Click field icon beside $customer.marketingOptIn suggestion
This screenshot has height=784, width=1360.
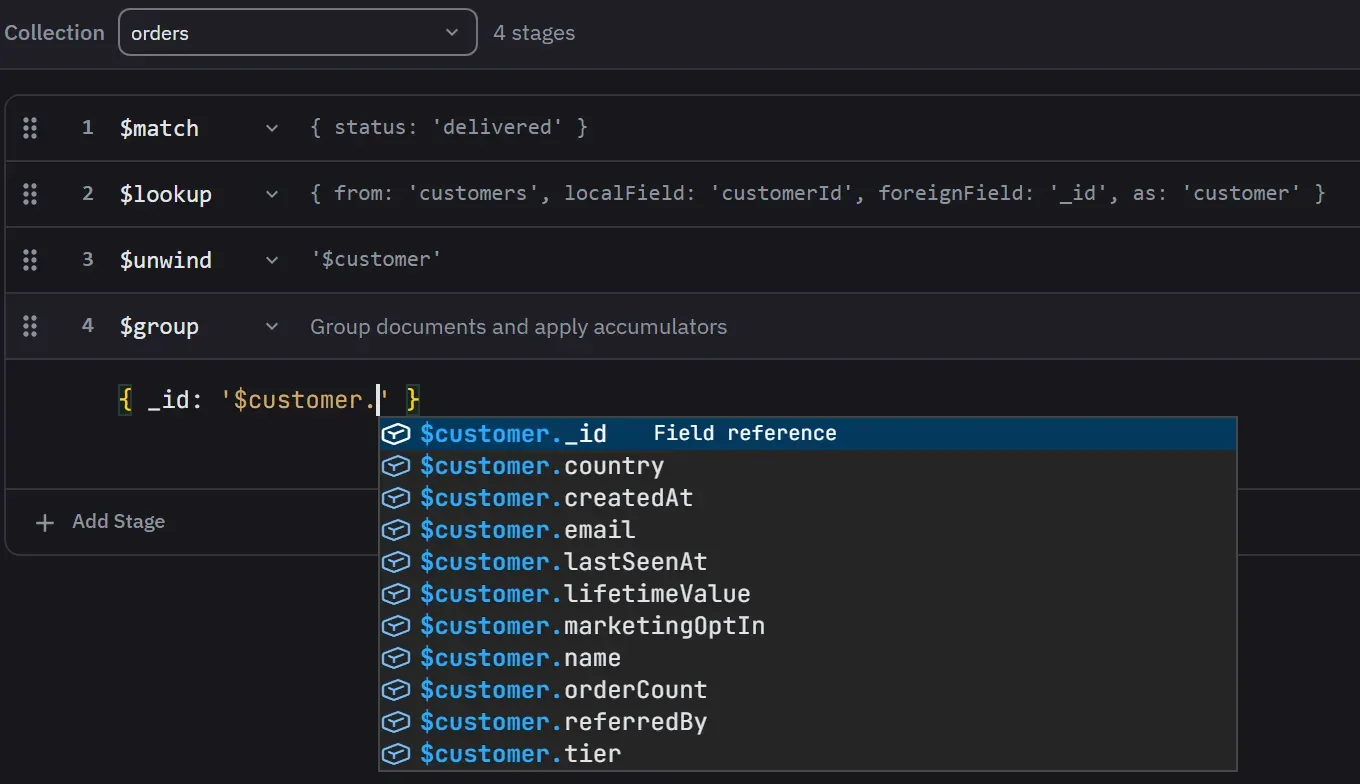click(x=397, y=626)
